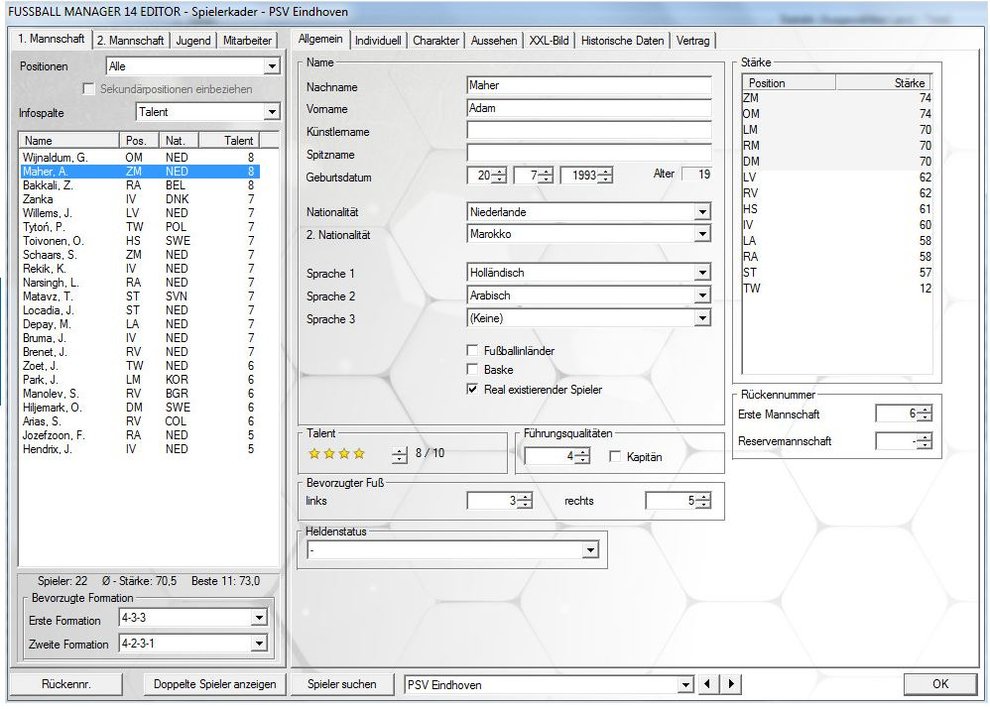The image size is (990, 709).
Task: Tick the Kapitän checkbox
Action: [615, 456]
